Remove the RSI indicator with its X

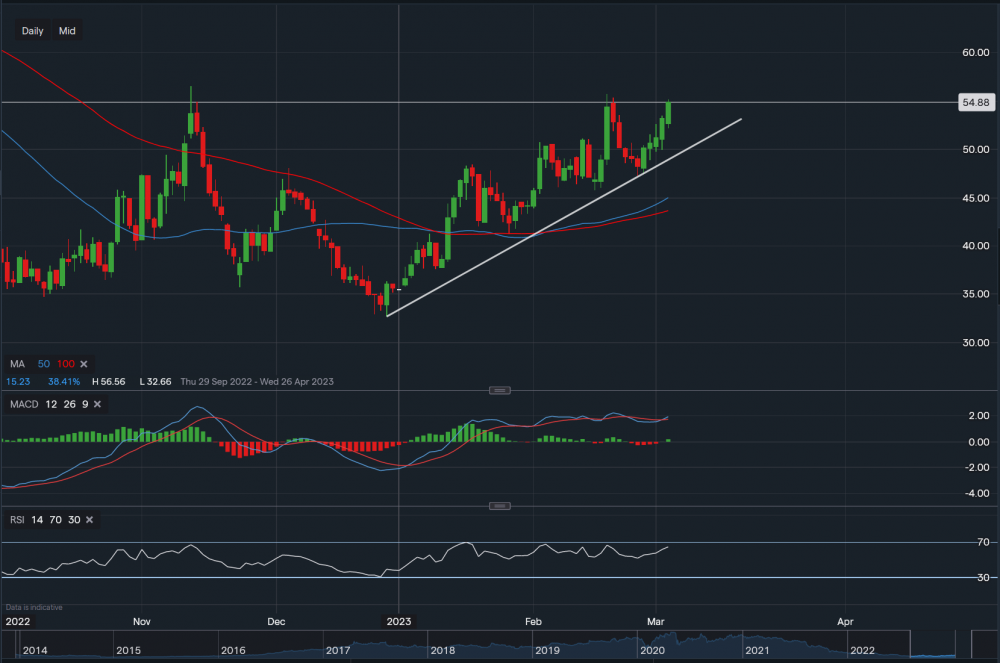(x=89, y=520)
